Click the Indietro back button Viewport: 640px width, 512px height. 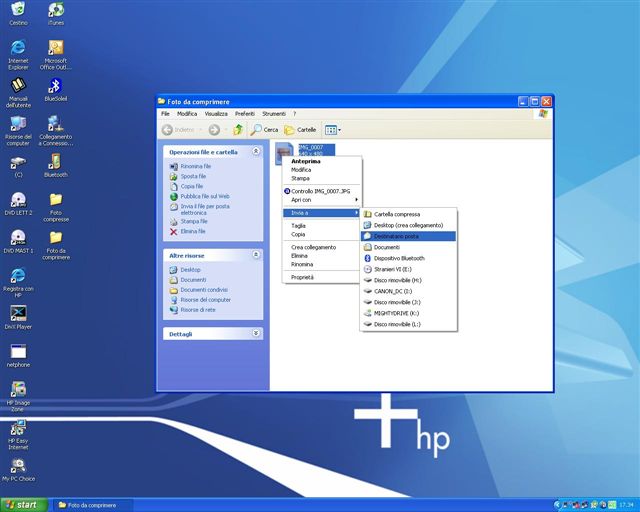coord(178,130)
